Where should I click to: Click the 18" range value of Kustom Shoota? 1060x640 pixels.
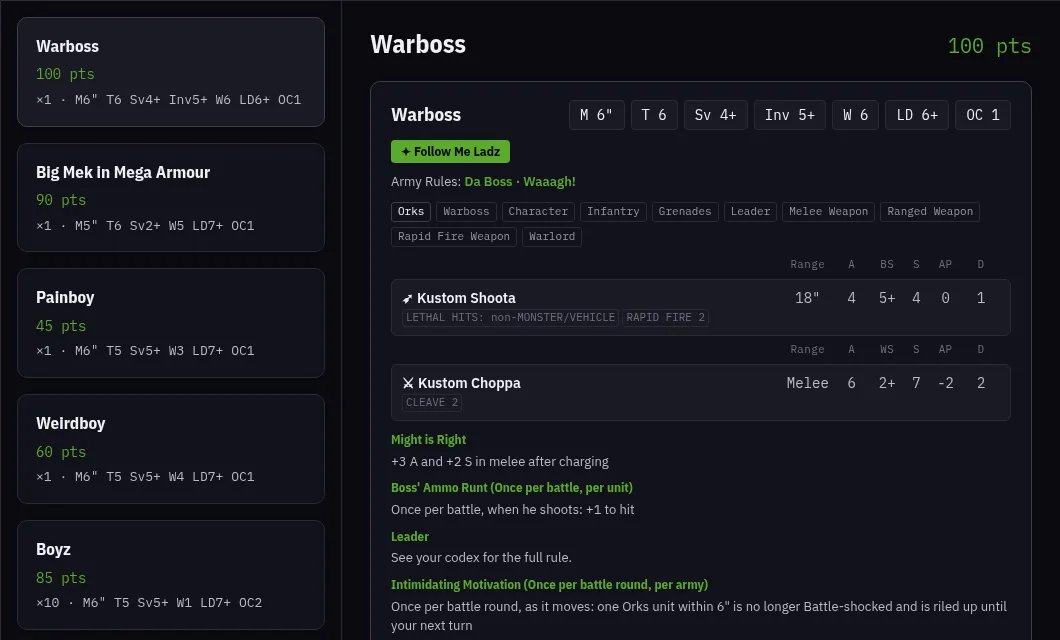coord(807,298)
